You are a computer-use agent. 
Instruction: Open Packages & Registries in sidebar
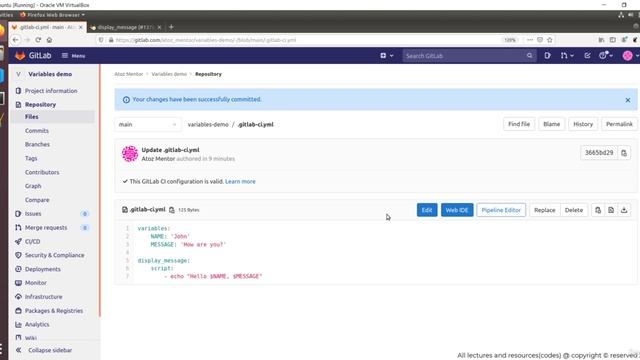pyautogui.click(x=53, y=311)
